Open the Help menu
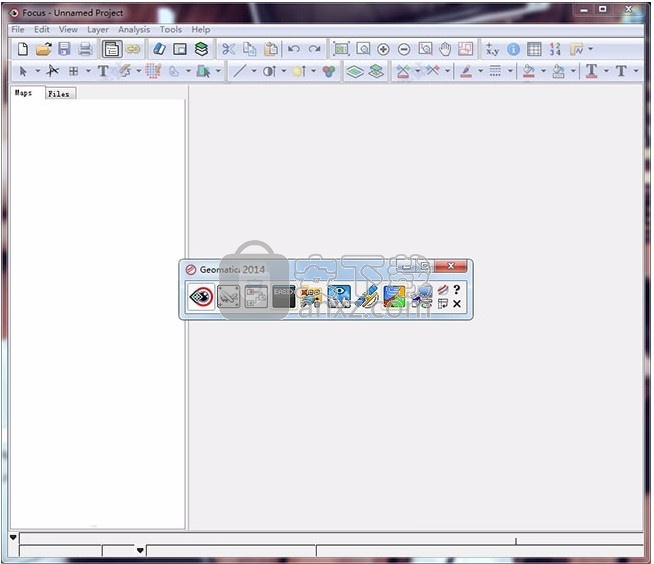 pyautogui.click(x=201, y=30)
